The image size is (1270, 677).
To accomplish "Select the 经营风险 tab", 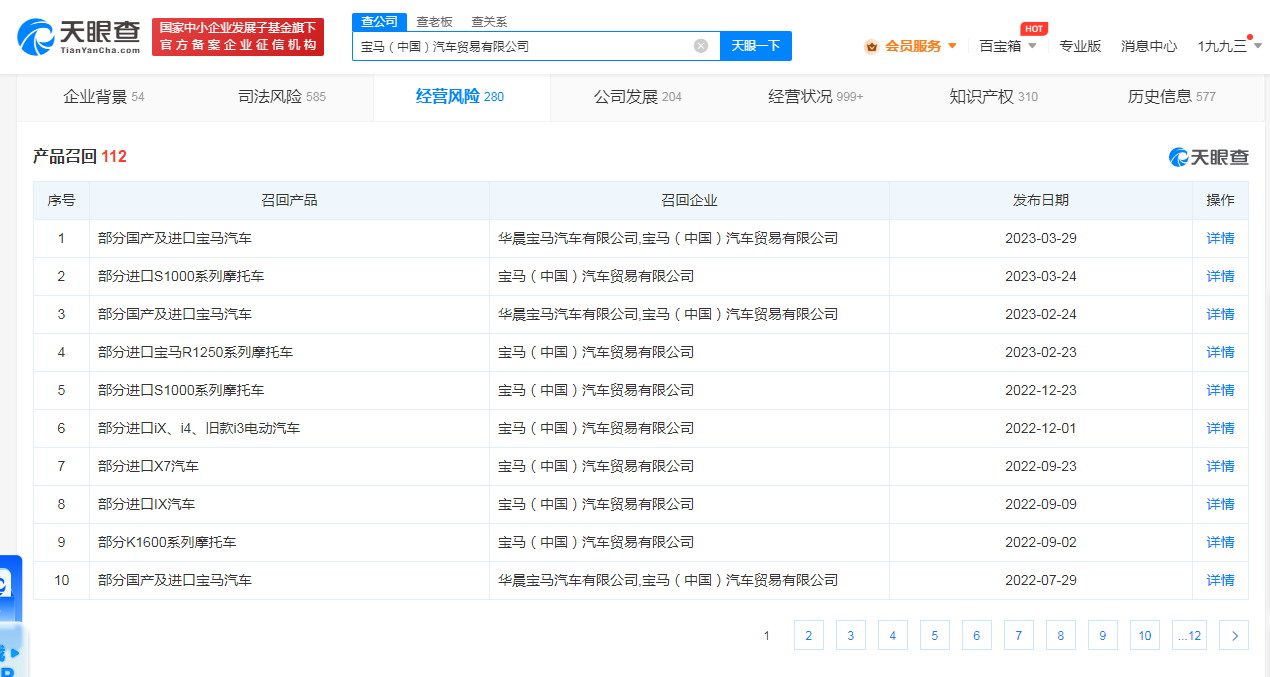I will pos(460,97).
